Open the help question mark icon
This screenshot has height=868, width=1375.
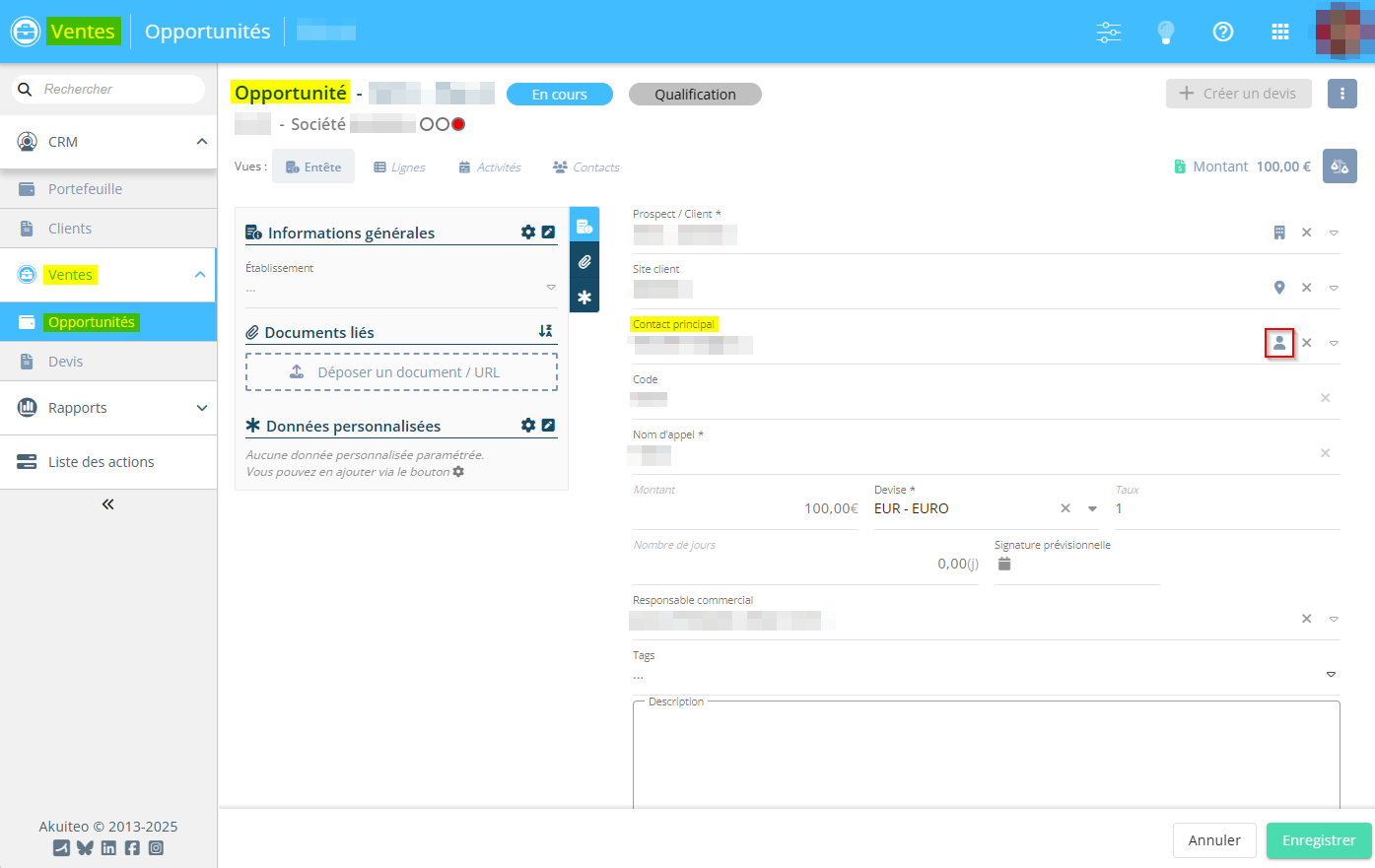pyautogui.click(x=1222, y=32)
